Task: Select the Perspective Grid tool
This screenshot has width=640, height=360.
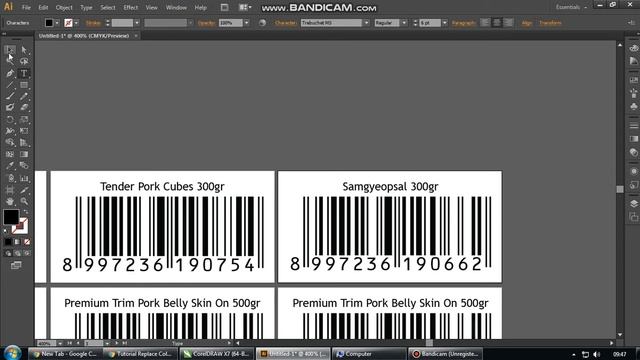Action: pos(24,142)
